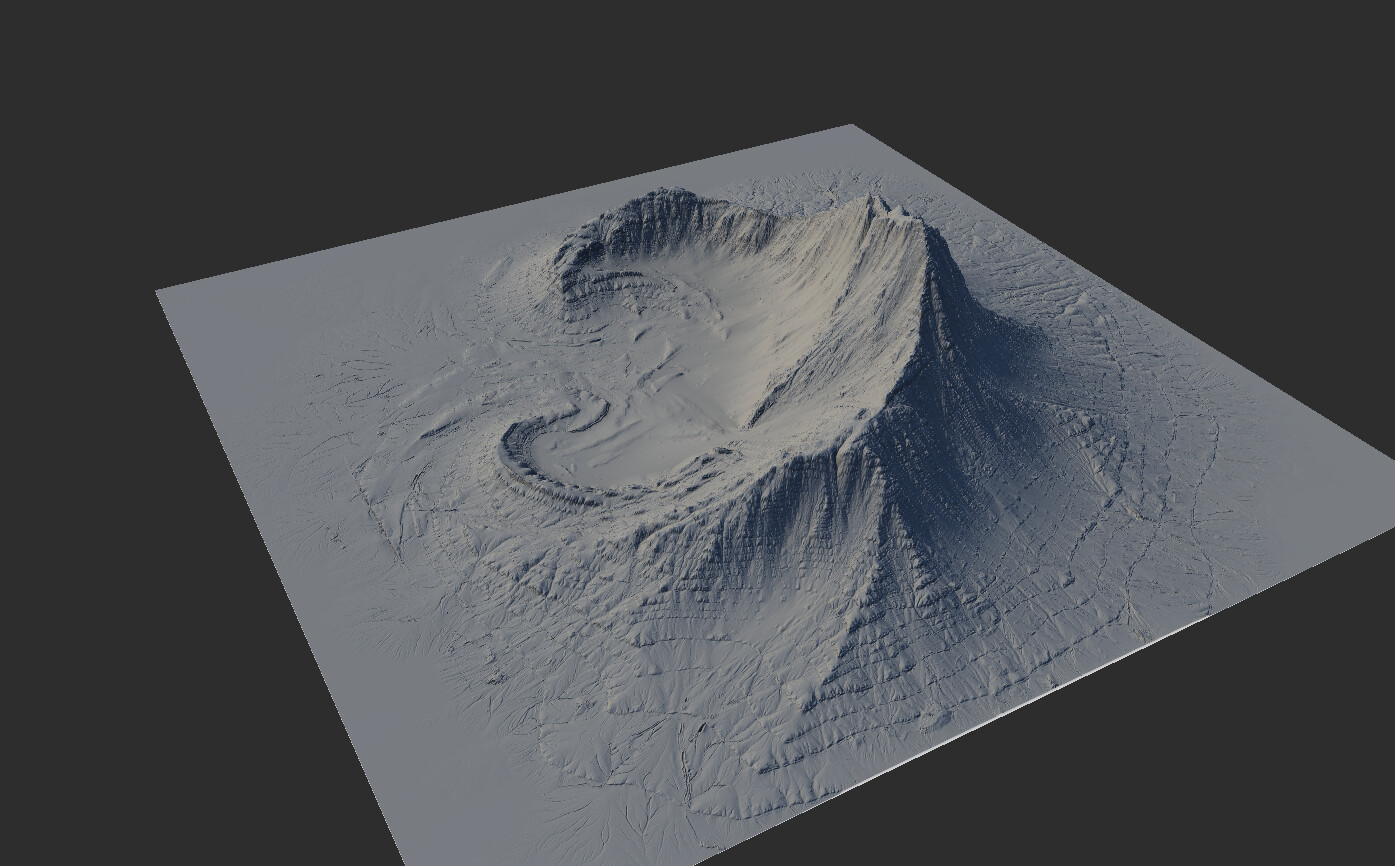Click the leftmost corner of the terrain plane
The height and width of the screenshot is (866, 1395).
pyautogui.click(x=160, y=291)
